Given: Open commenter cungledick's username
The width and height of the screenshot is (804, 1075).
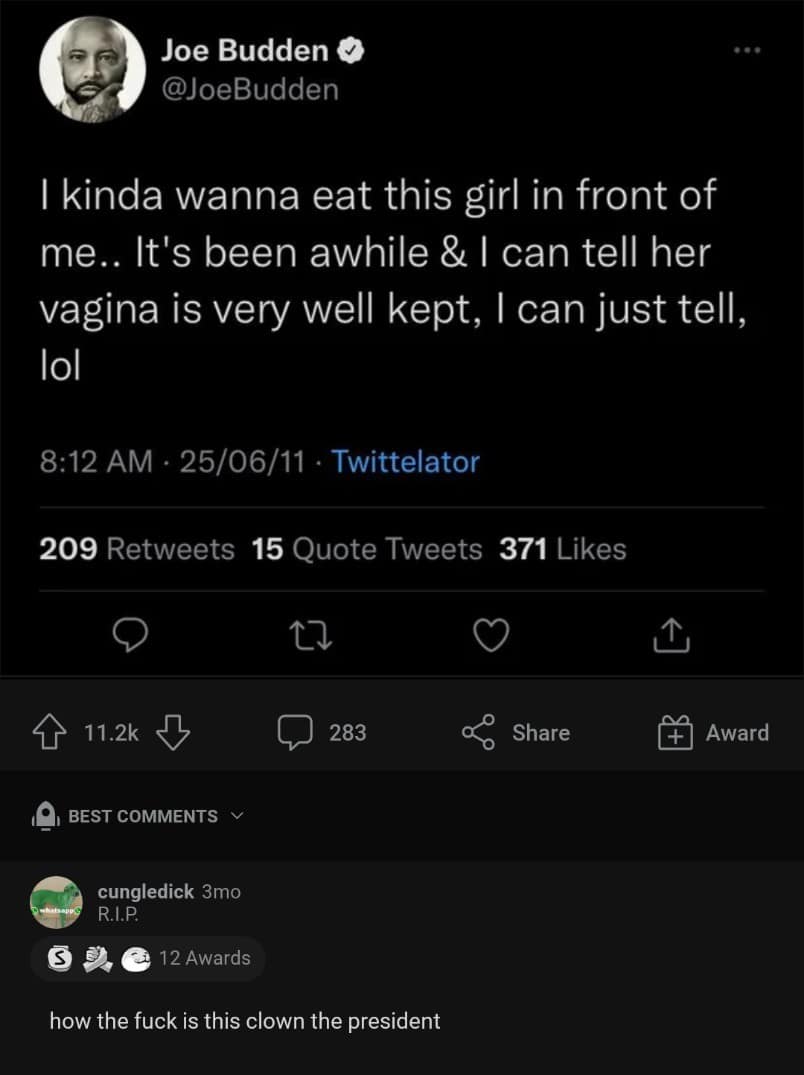Looking at the screenshot, I should [145, 891].
